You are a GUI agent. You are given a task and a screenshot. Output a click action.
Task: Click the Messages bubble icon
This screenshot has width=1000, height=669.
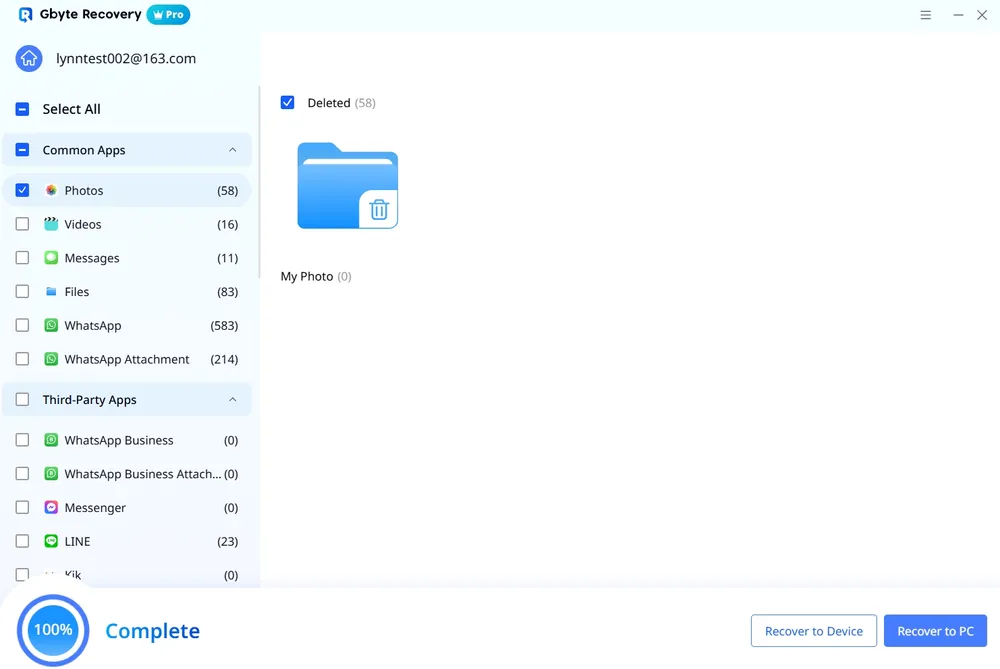51,258
